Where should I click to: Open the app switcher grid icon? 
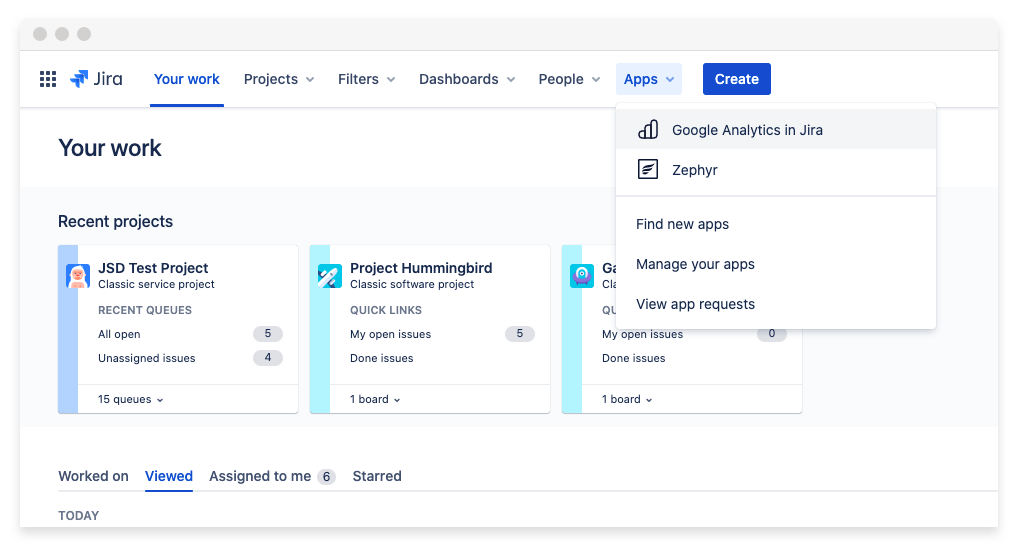tap(47, 79)
